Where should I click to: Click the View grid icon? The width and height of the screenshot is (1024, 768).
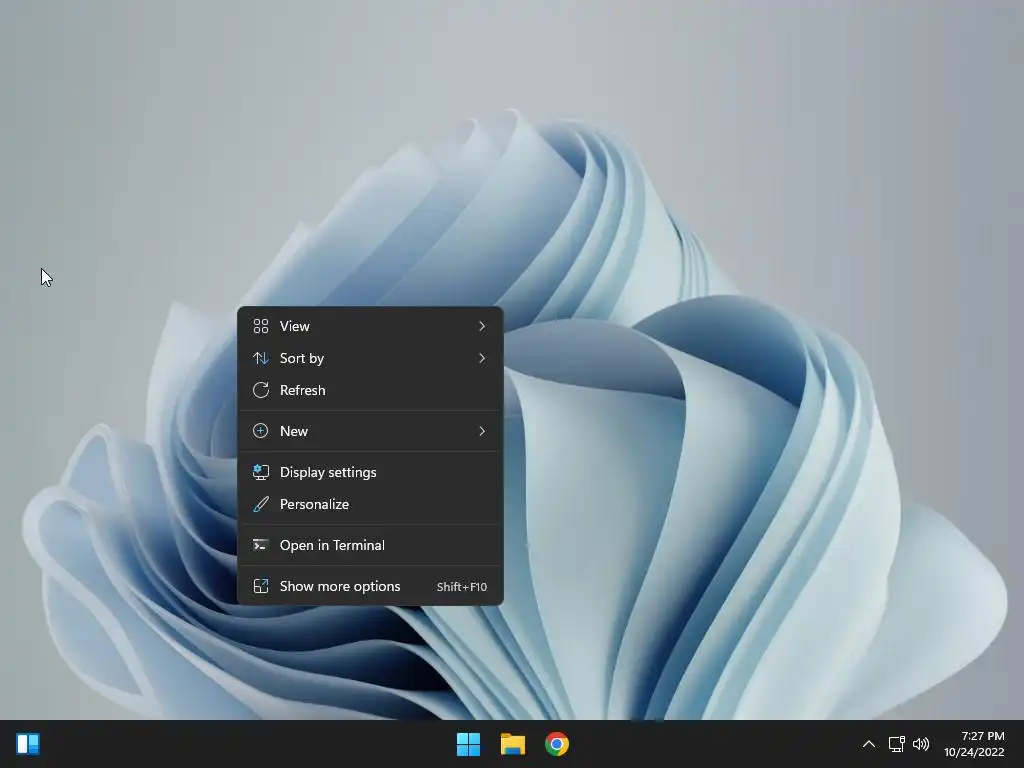pos(261,326)
